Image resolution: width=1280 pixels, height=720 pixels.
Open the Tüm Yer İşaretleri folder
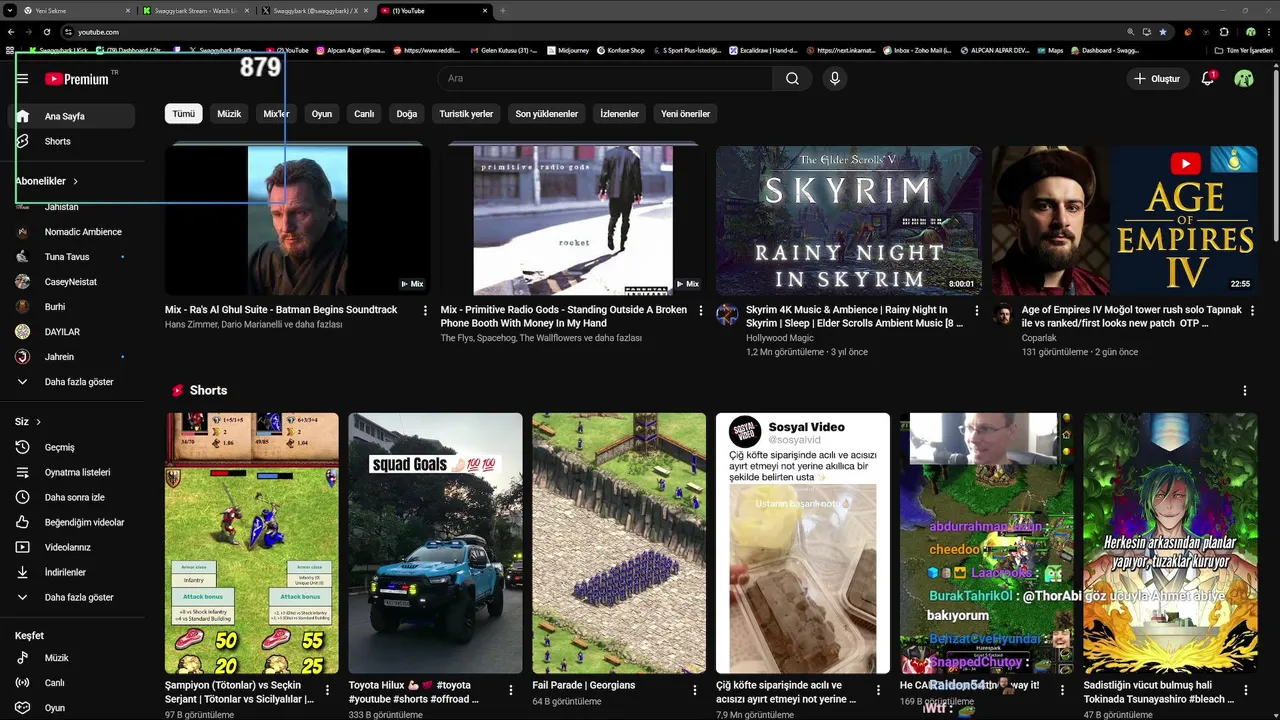(1244, 50)
